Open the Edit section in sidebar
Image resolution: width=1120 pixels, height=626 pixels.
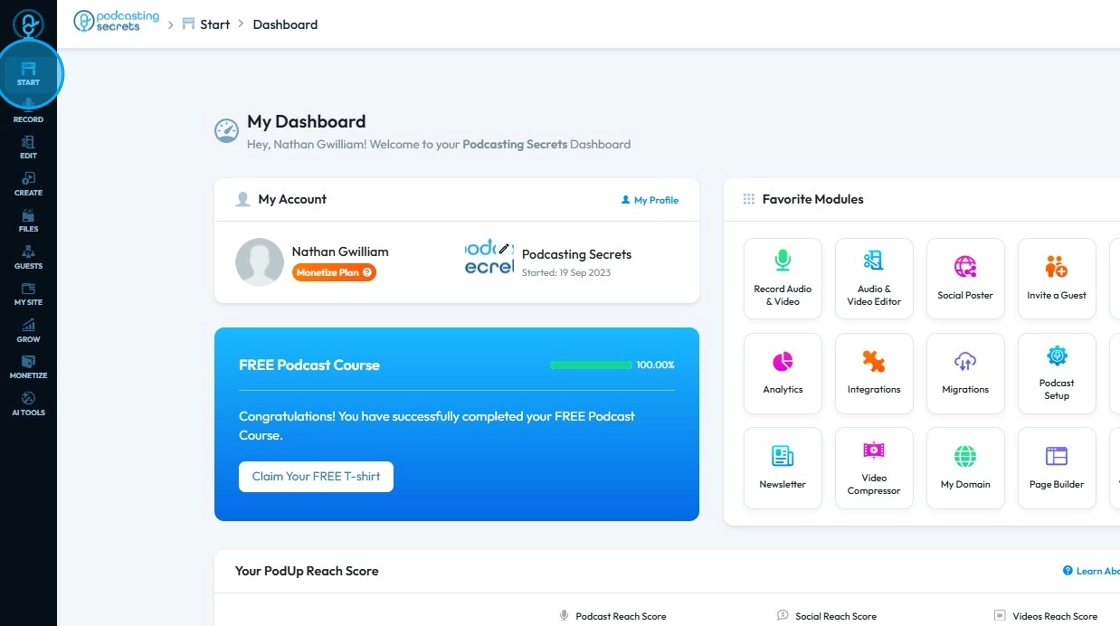28,147
